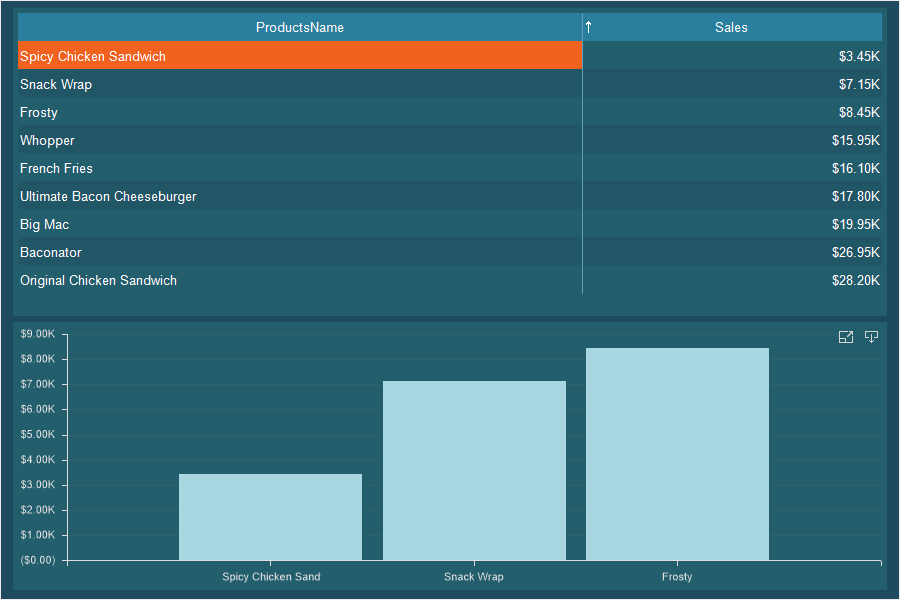Sort by the ProductsName column header

point(300,27)
